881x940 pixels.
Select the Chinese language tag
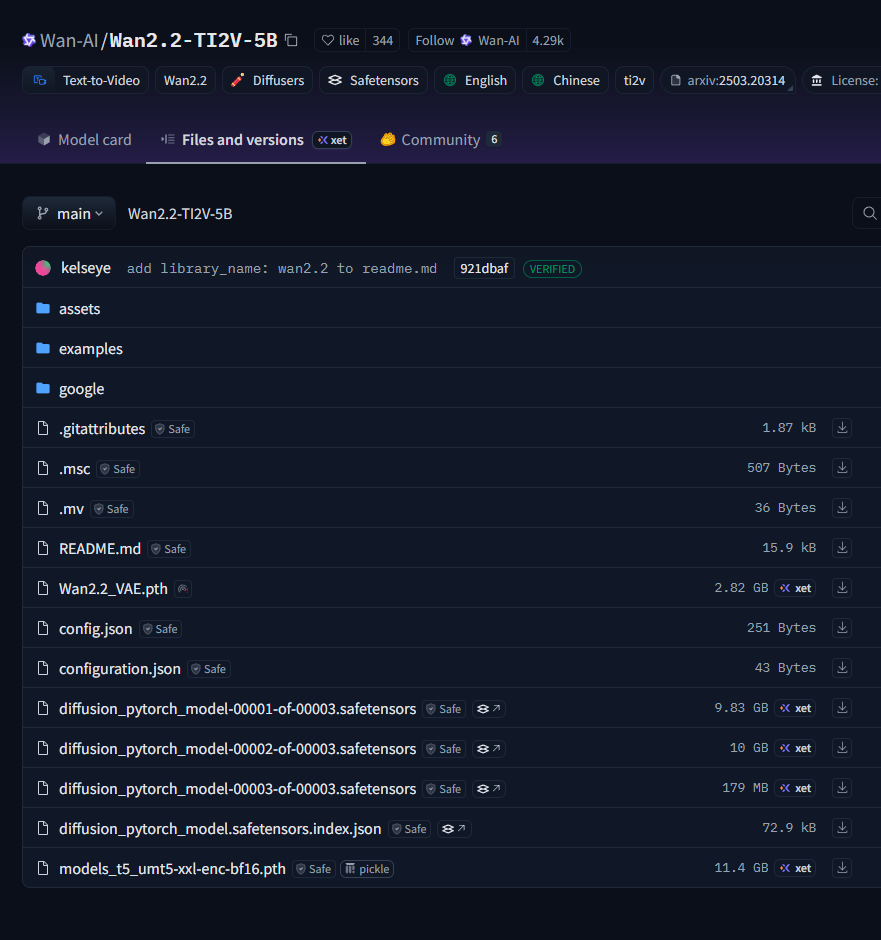[565, 80]
